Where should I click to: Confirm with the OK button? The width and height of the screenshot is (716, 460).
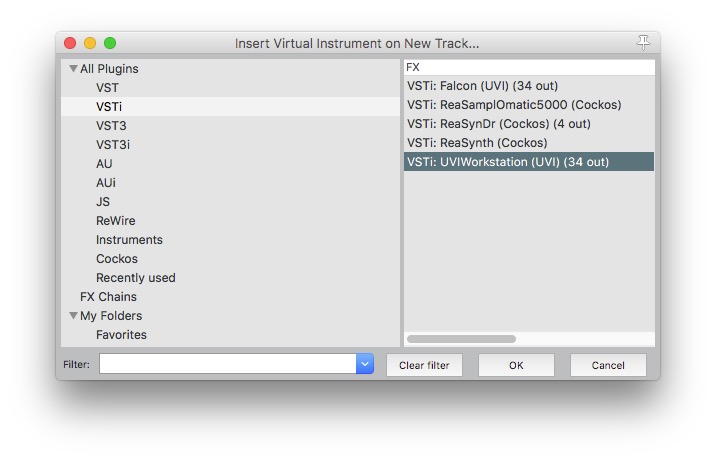(x=516, y=365)
